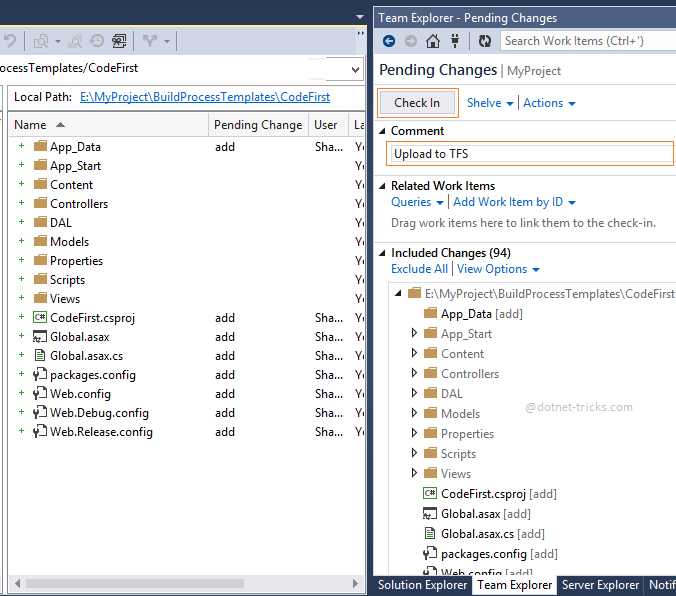Click the Exclude All link

tap(419, 269)
